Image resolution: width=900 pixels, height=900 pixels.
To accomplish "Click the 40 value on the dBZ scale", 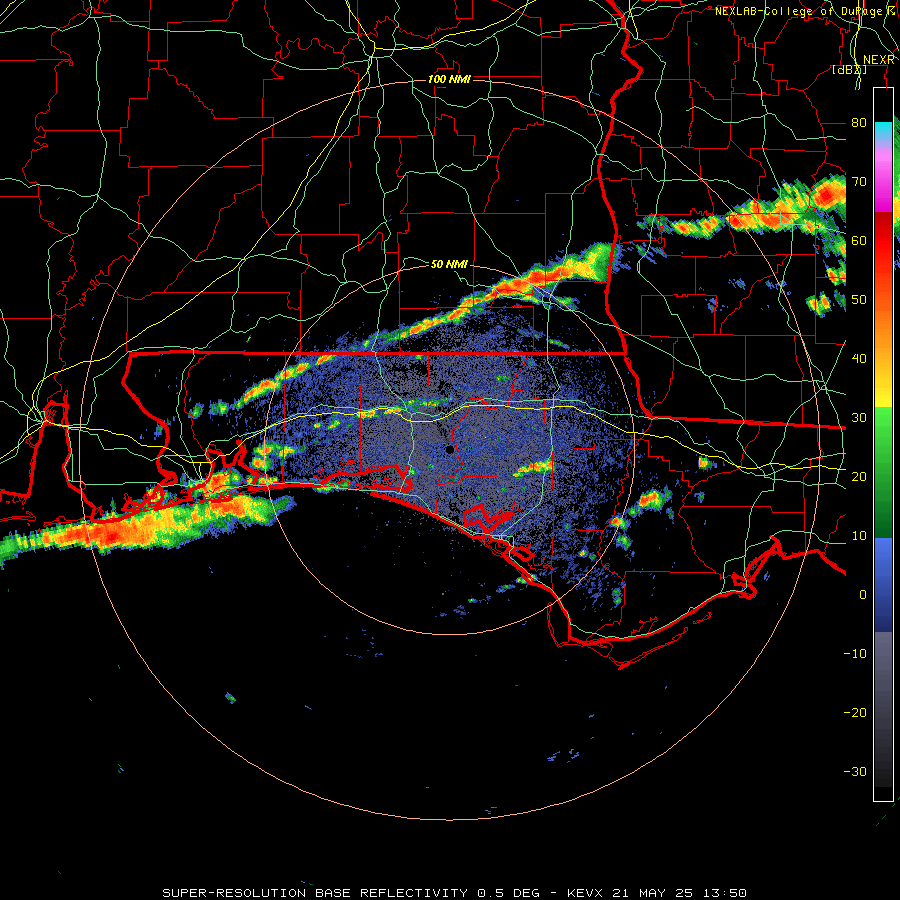I will tap(859, 358).
